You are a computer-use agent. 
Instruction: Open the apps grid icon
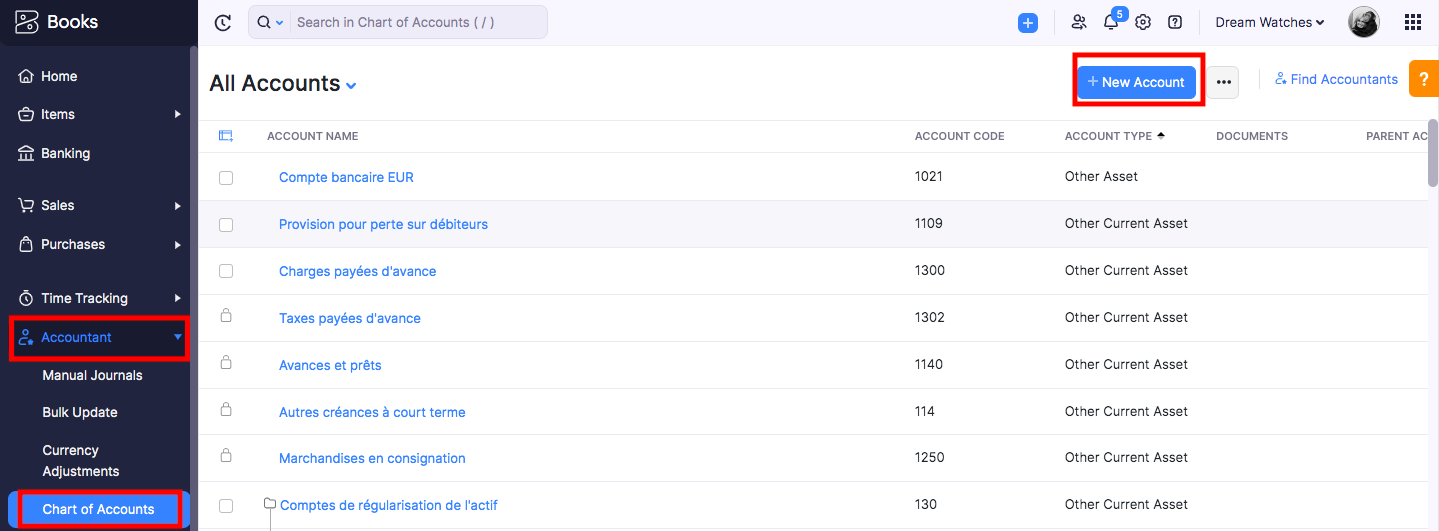pos(1413,22)
